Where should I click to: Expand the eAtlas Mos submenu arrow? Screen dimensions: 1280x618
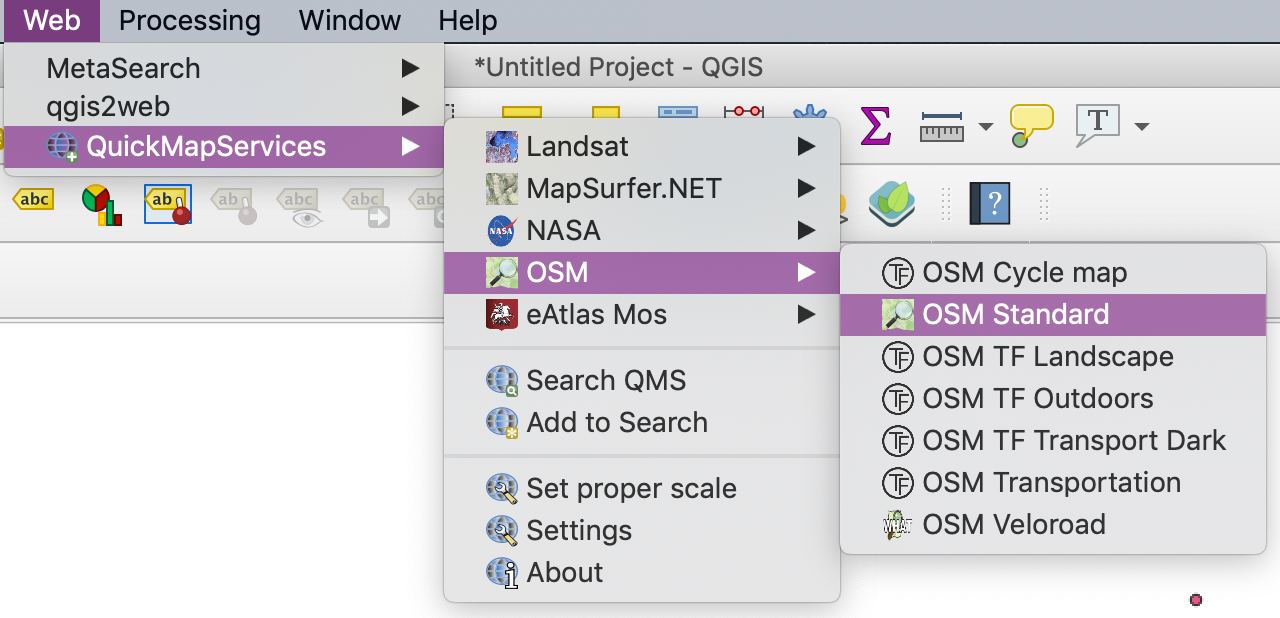point(806,314)
